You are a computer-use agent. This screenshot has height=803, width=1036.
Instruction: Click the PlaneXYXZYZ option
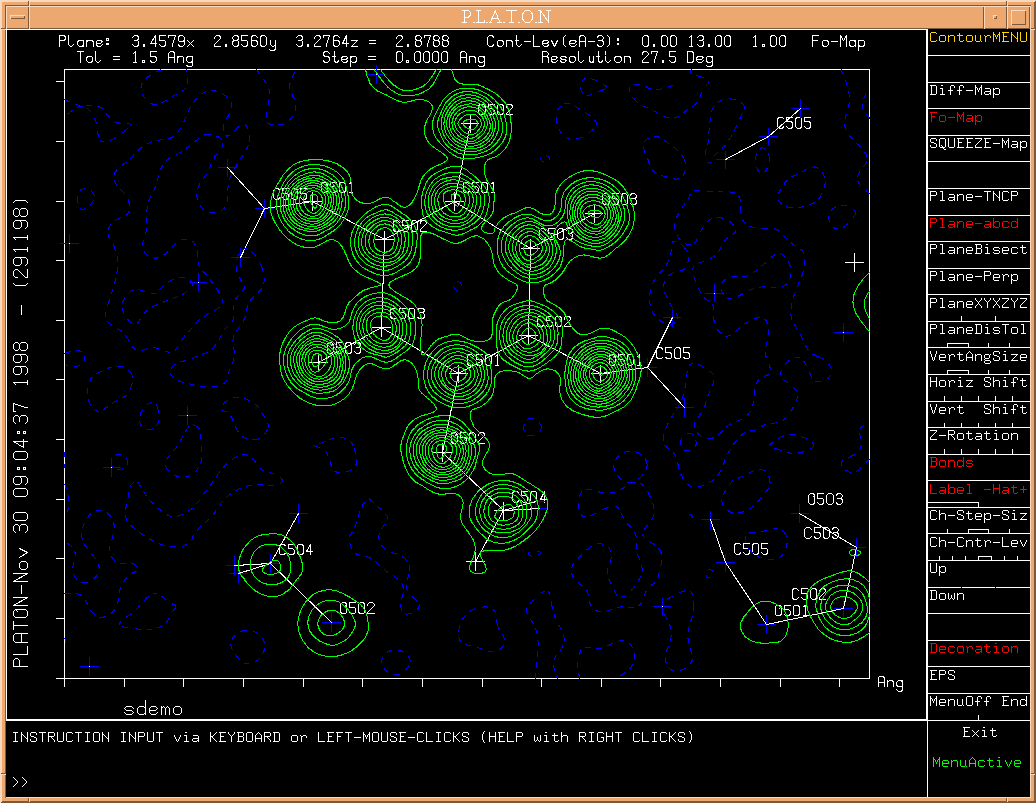pyautogui.click(x=977, y=303)
